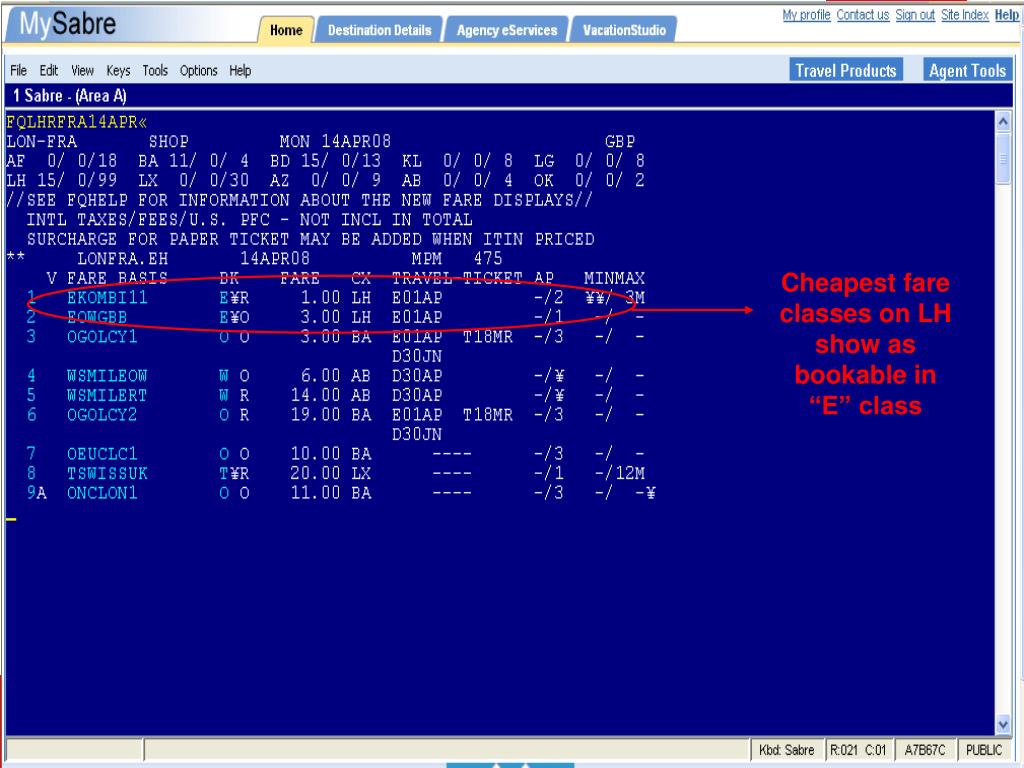Click the 12M max stay for TSWISSUK
Image resolution: width=1024 pixels, height=768 pixels.
(x=630, y=474)
